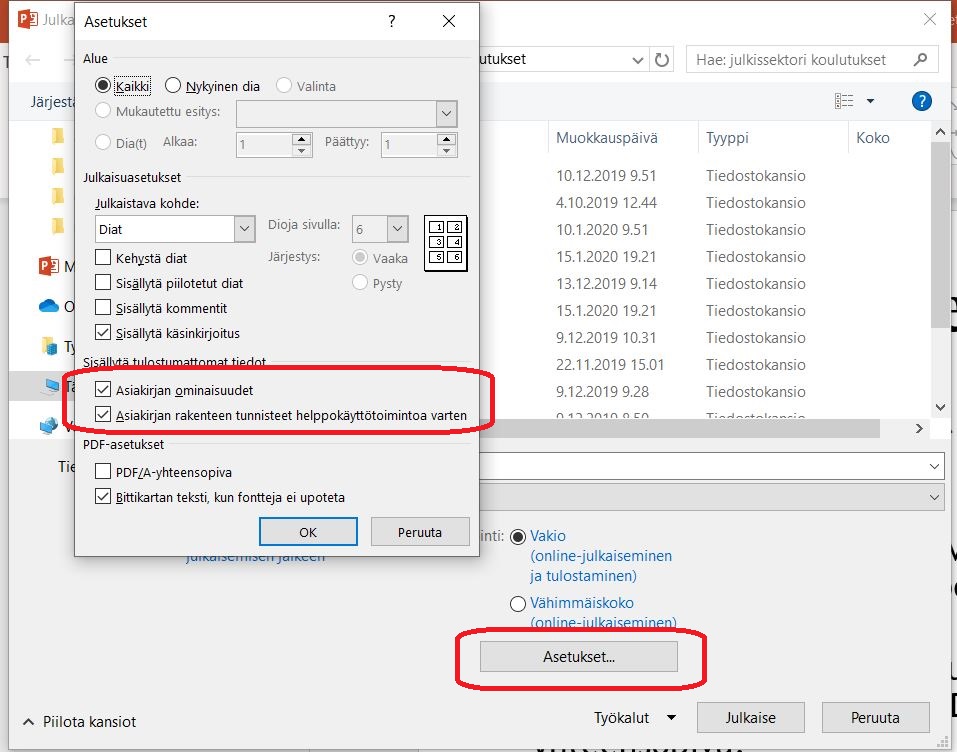Image resolution: width=957 pixels, height=752 pixels.
Task: Click the help question mark in Asetukset dialog
Action: 391,21
